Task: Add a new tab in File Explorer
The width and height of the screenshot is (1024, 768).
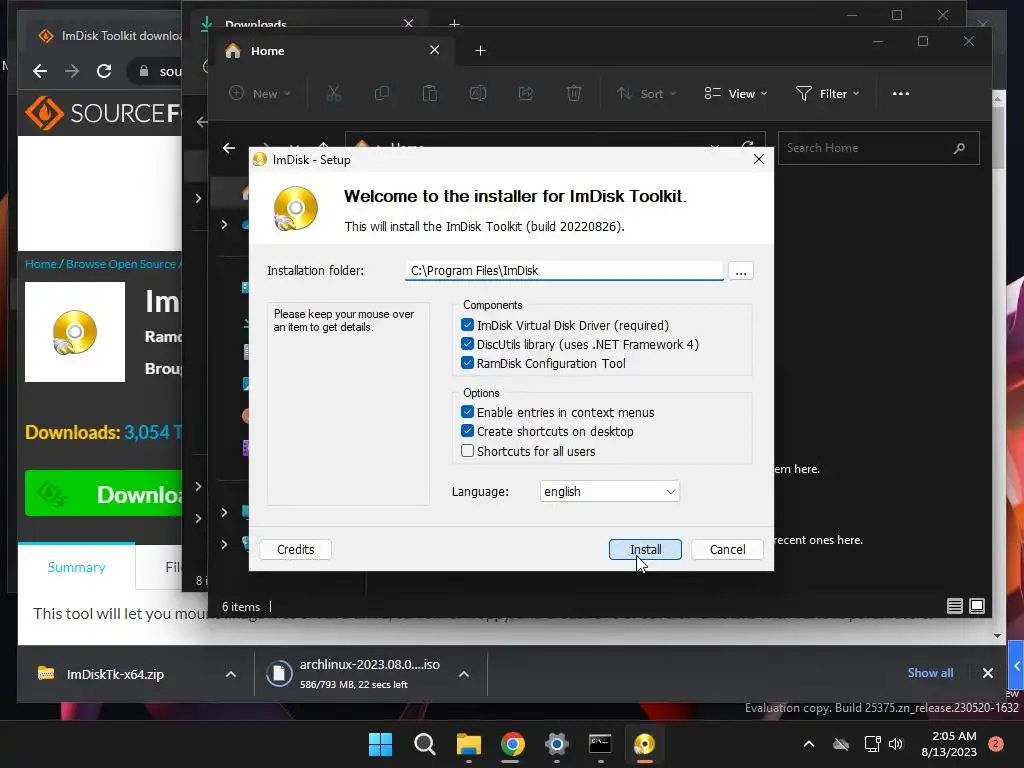Action: point(480,51)
